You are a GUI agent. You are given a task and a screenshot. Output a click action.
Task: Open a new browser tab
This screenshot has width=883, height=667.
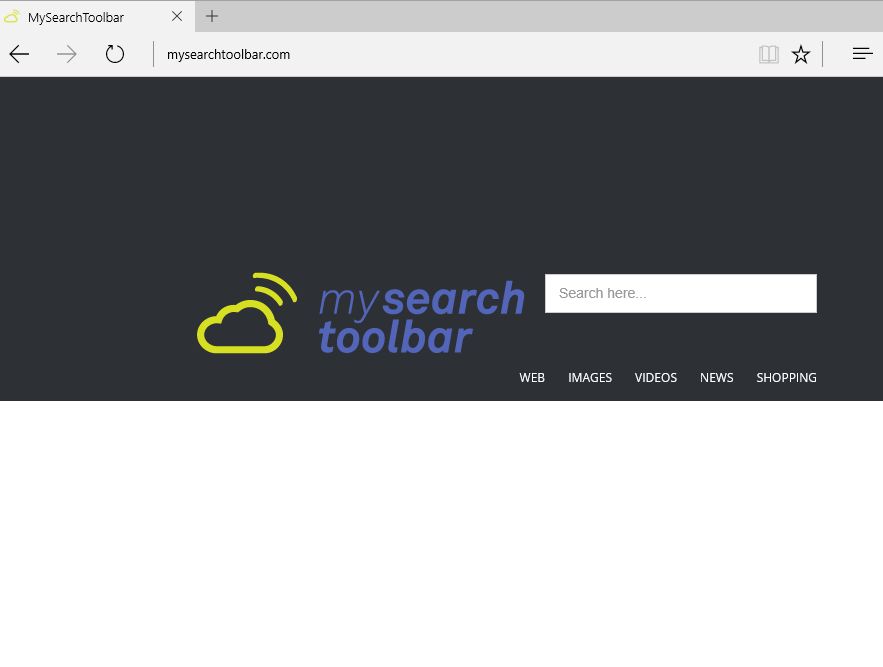[x=211, y=16]
